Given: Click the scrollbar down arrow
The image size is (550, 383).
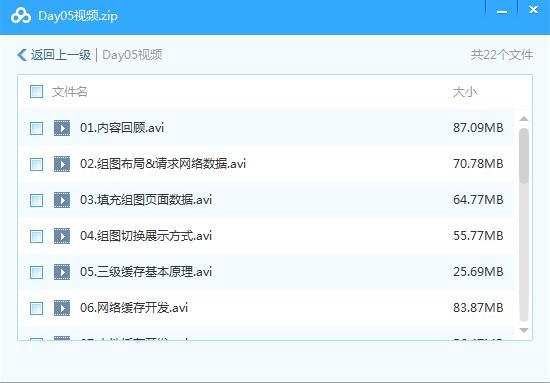Looking at the screenshot, I should [x=524, y=330].
